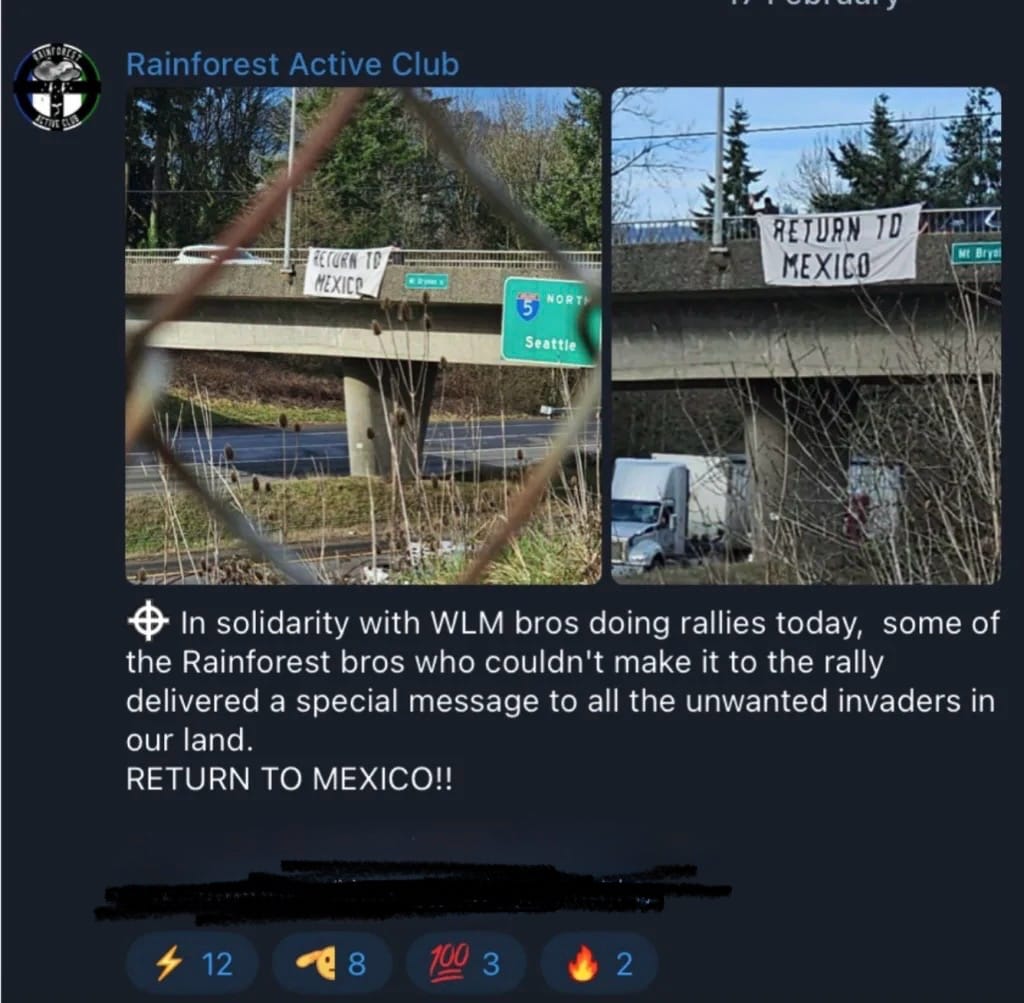This screenshot has height=1003, width=1024.
Task: Open the right photo showing the overpass
Action: pos(806,336)
